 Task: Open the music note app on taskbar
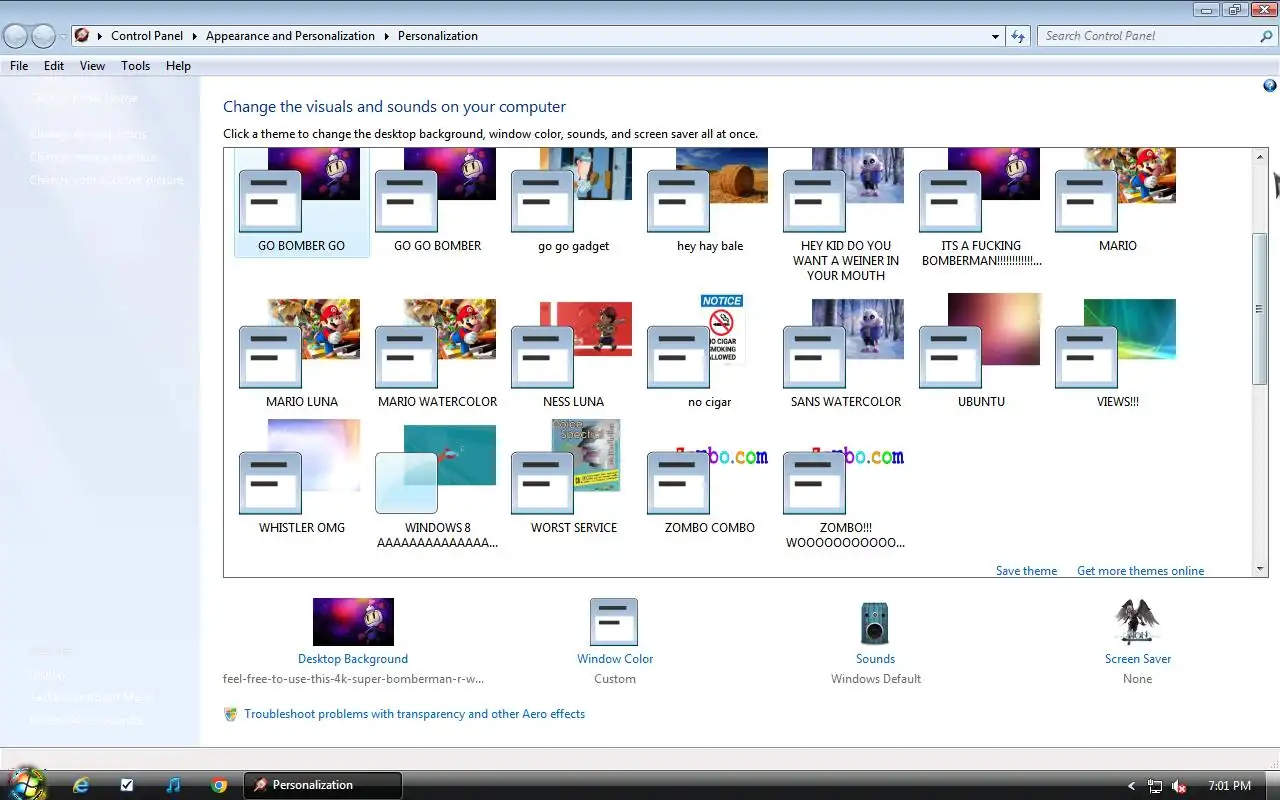pyautogui.click(x=173, y=786)
